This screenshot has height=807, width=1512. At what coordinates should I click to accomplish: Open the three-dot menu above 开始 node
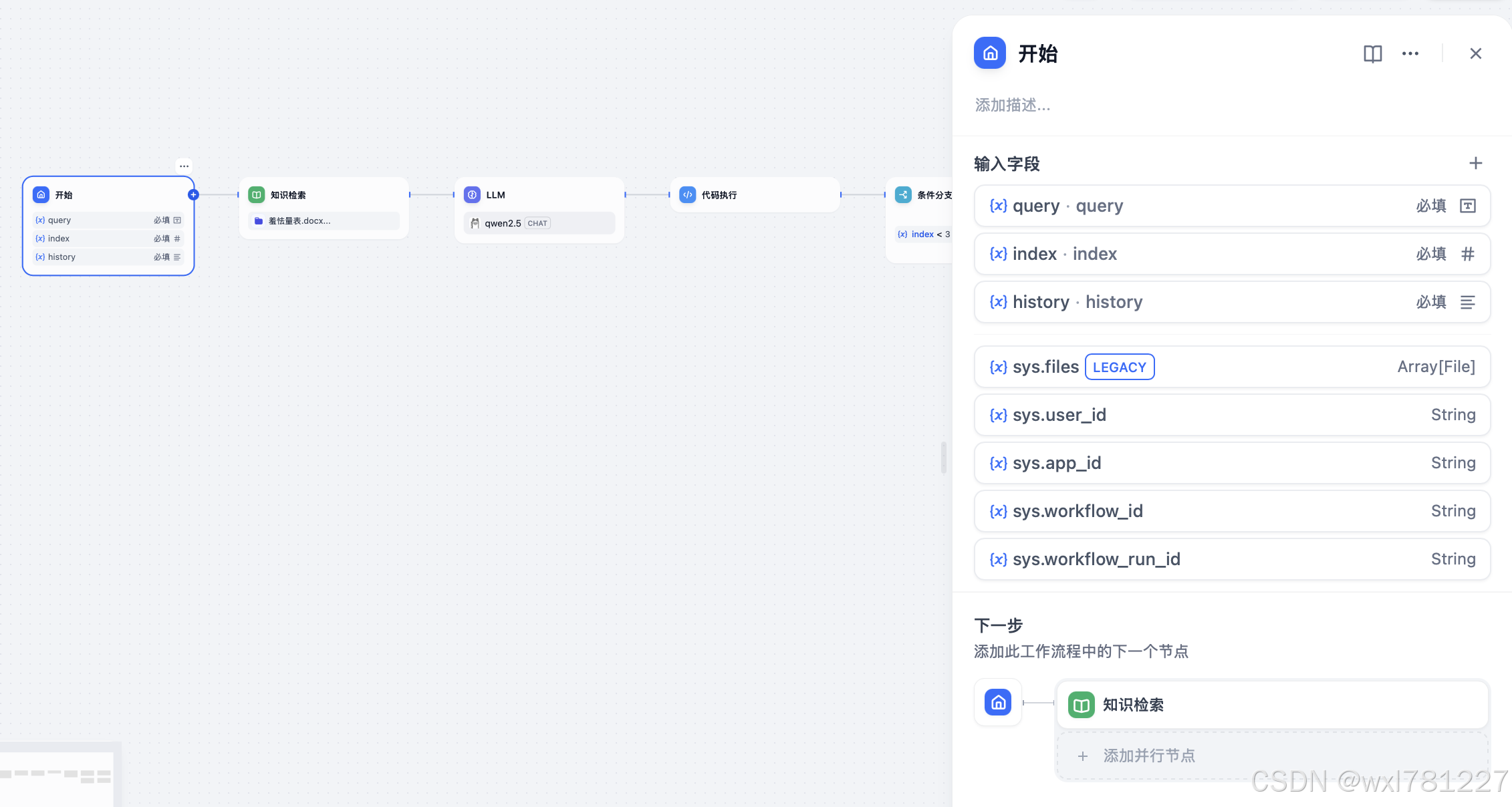(x=184, y=166)
